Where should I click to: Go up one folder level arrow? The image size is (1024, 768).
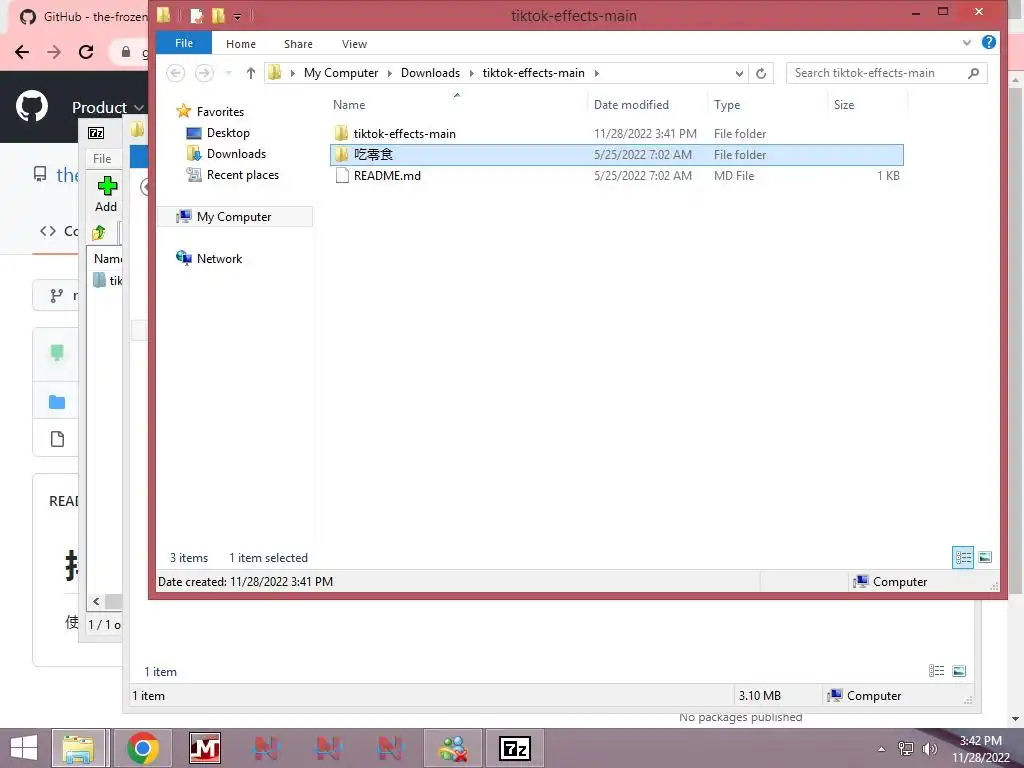coord(251,73)
